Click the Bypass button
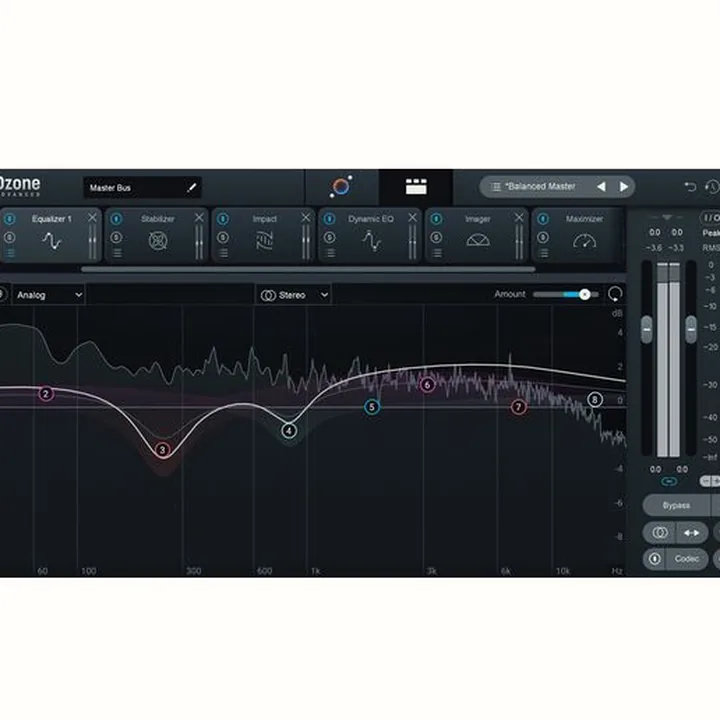720x720 pixels. tap(676, 505)
